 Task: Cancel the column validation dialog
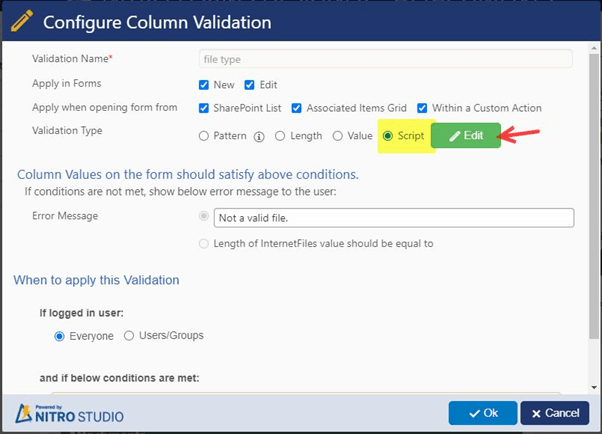pos(555,412)
